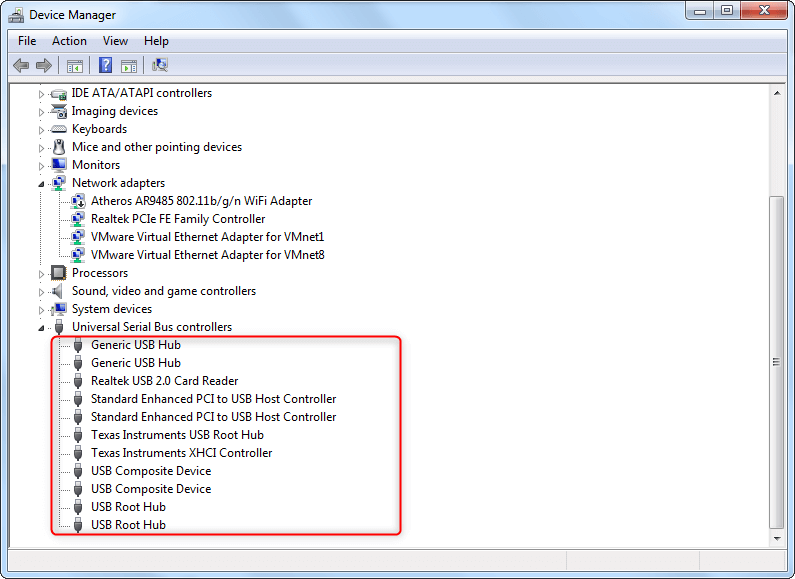Minimize the Device Manager window

click(x=700, y=11)
